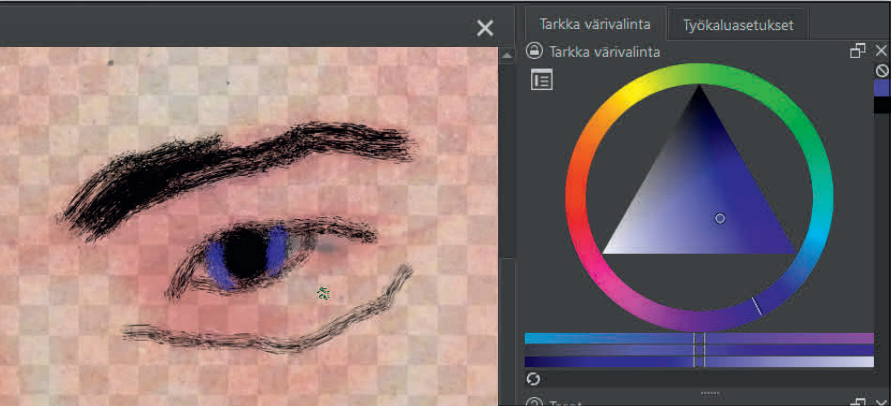Image resolution: width=891 pixels, height=406 pixels.
Task: Adjust the bottom lightness slider bar
Action: (699, 362)
